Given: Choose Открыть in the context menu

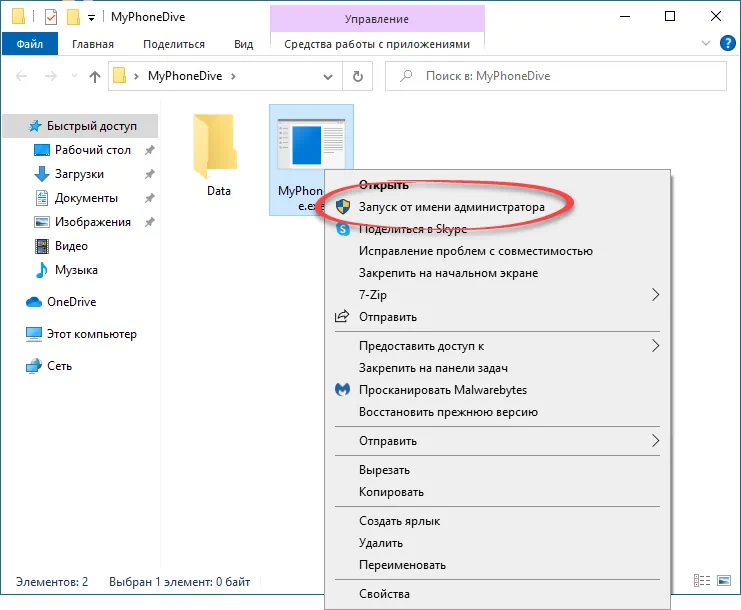Looking at the screenshot, I should point(383,185).
